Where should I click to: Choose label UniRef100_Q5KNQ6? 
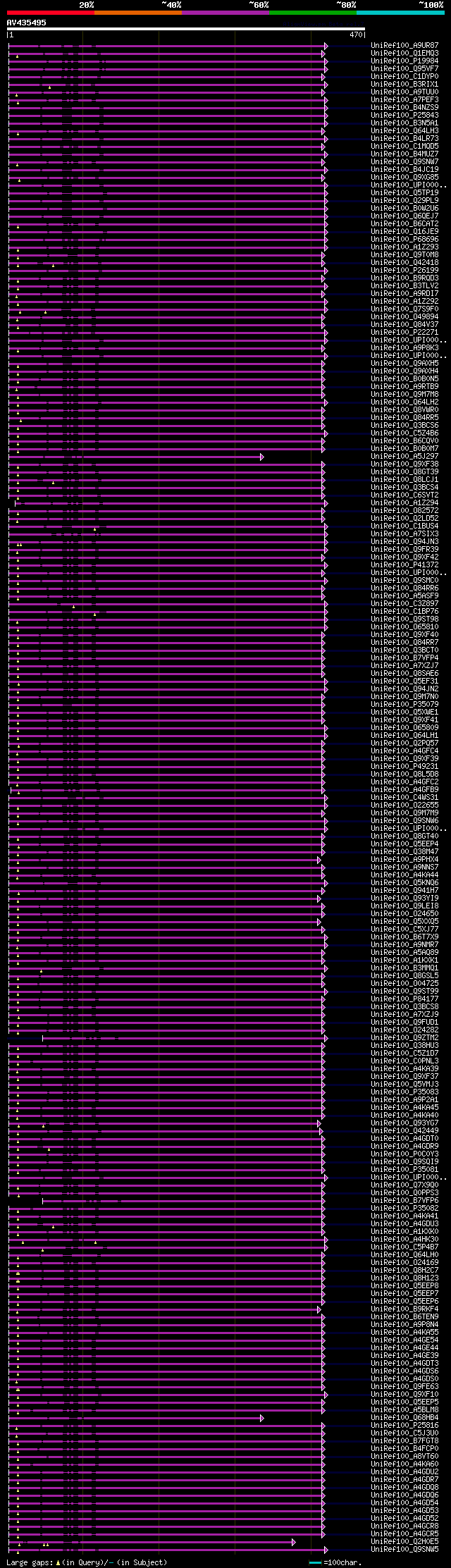point(404,883)
